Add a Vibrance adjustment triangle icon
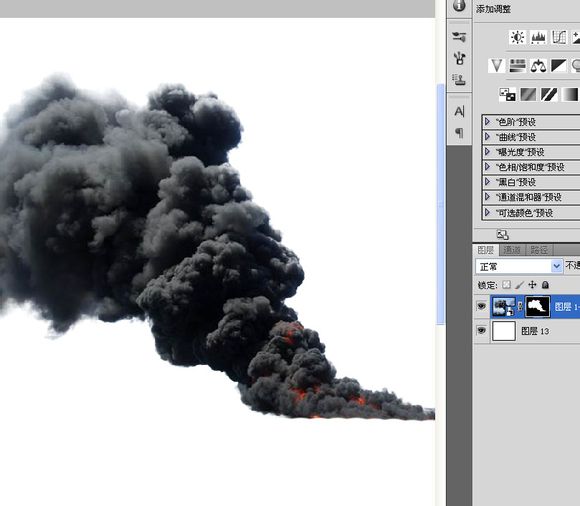Viewport: 580px width, 506px height. click(496, 66)
